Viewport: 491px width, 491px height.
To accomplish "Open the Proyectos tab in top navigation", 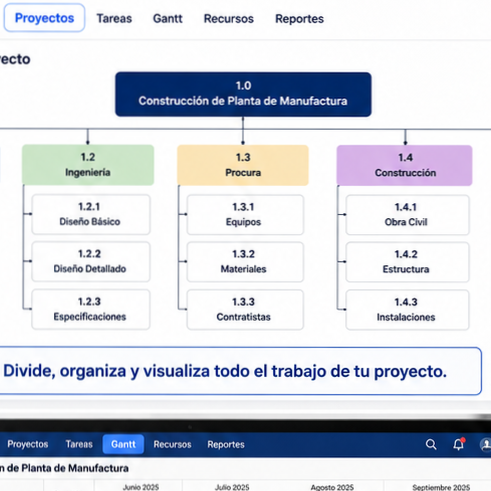I will pos(44,18).
